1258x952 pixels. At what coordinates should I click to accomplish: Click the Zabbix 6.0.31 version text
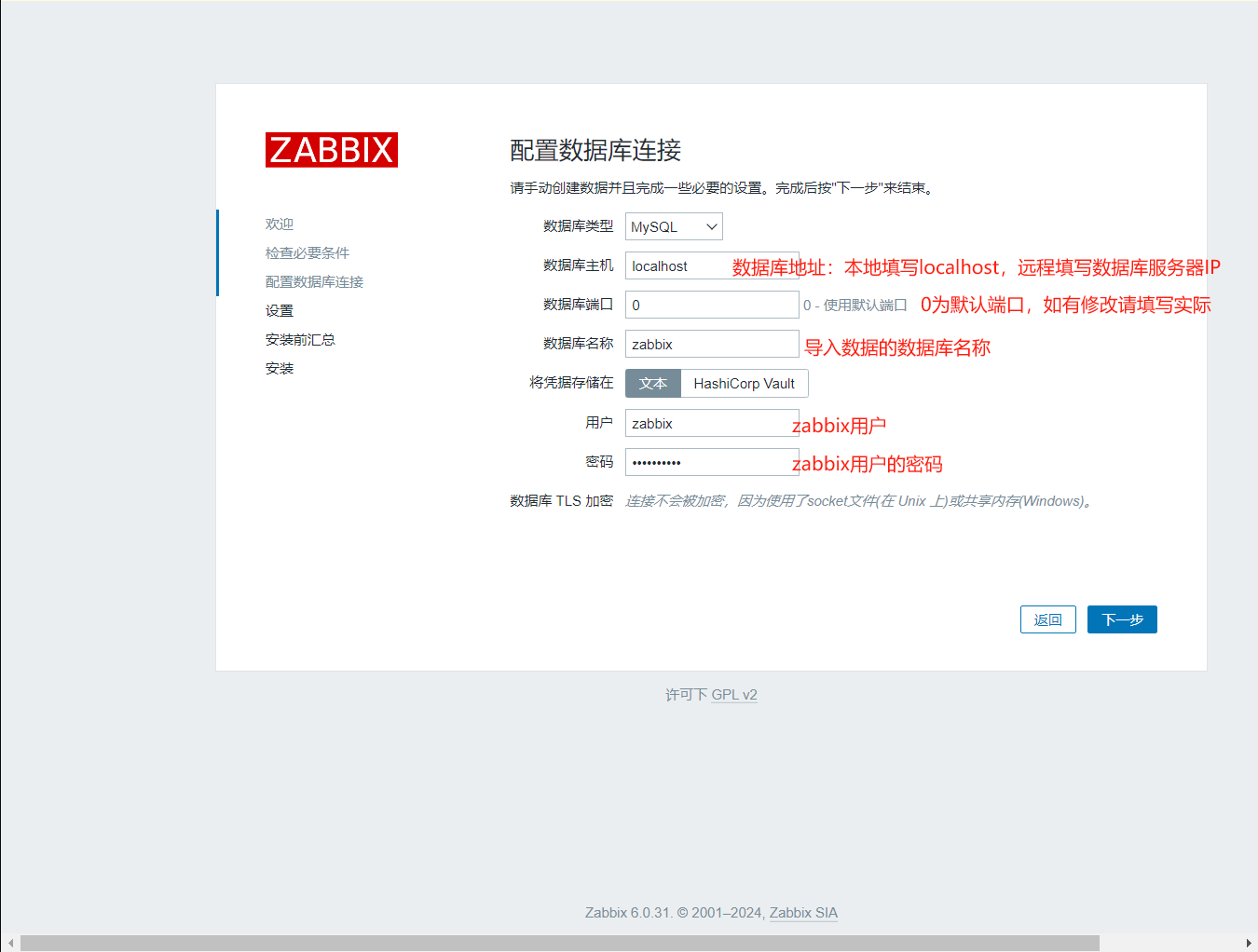[628, 913]
